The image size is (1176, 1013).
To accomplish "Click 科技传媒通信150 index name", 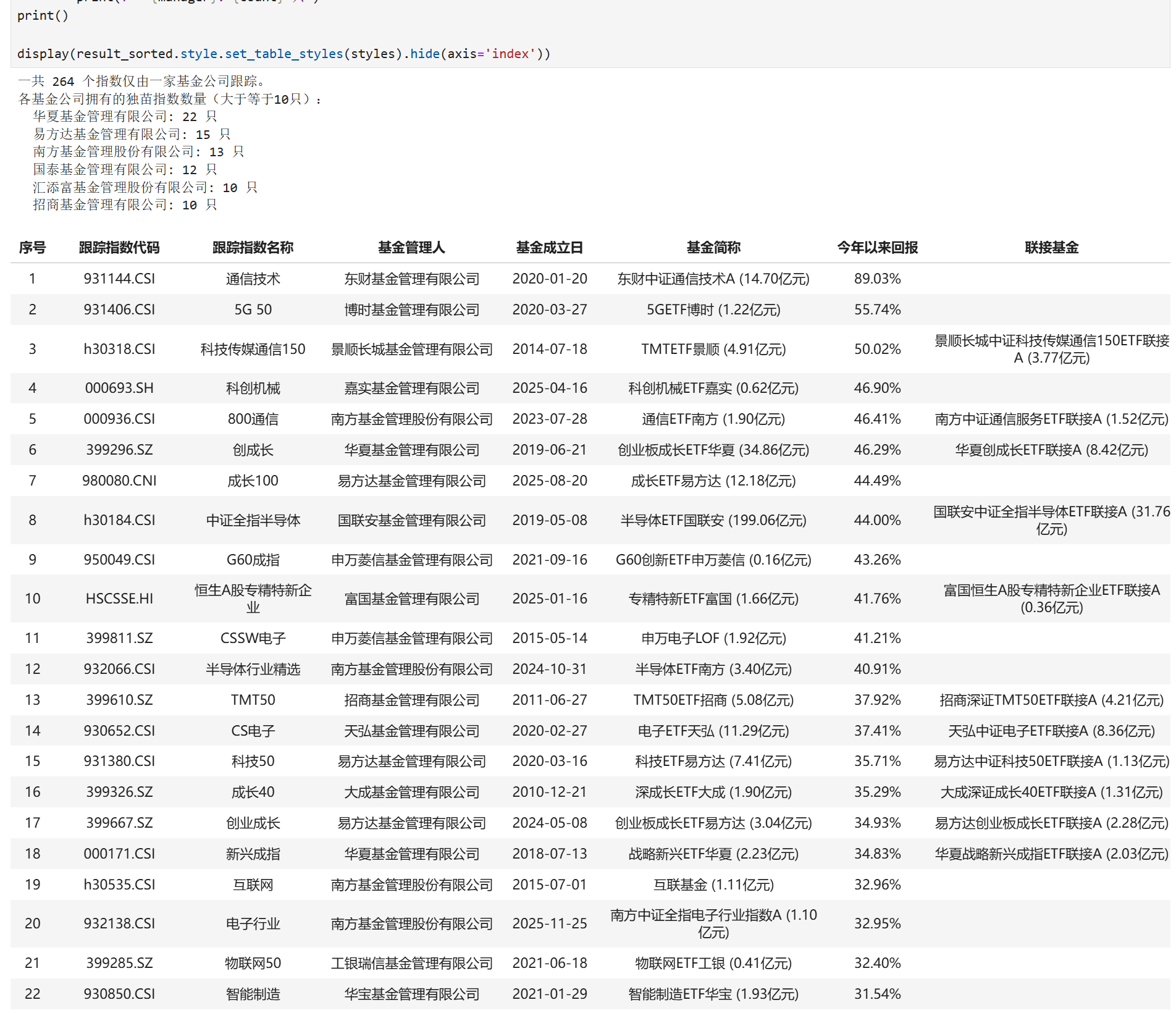I will [253, 349].
